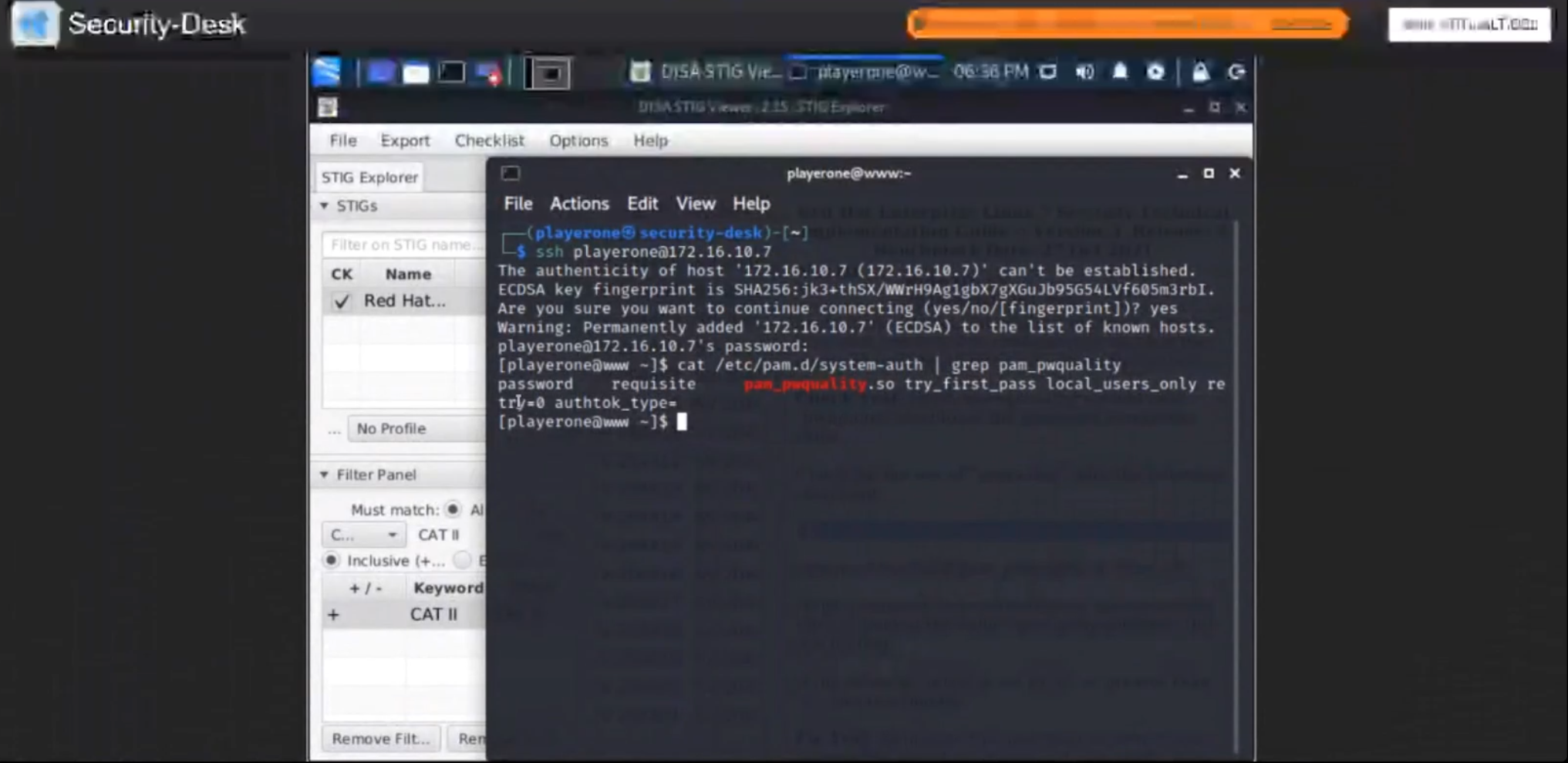Click the + / - column header
The image size is (1568, 763).
[x=366, y=588]
